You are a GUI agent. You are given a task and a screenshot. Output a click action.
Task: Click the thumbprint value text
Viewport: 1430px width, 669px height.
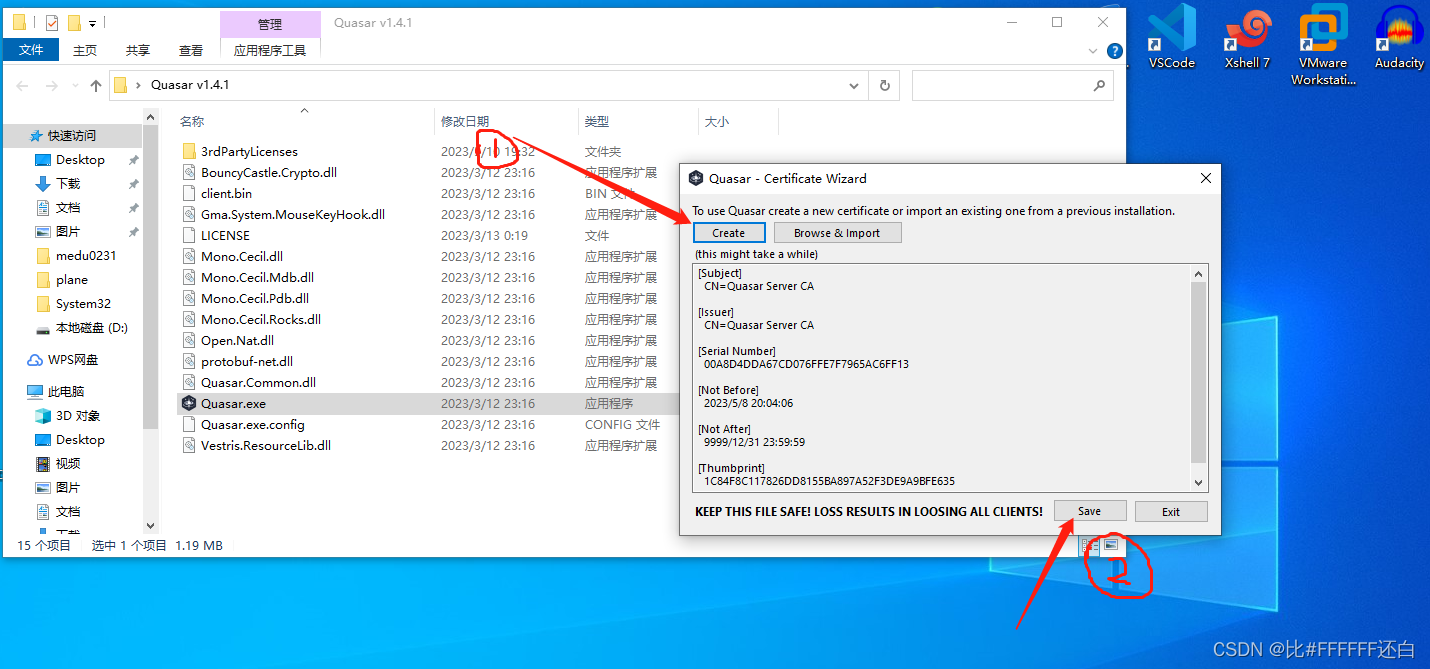coord(829,481)
